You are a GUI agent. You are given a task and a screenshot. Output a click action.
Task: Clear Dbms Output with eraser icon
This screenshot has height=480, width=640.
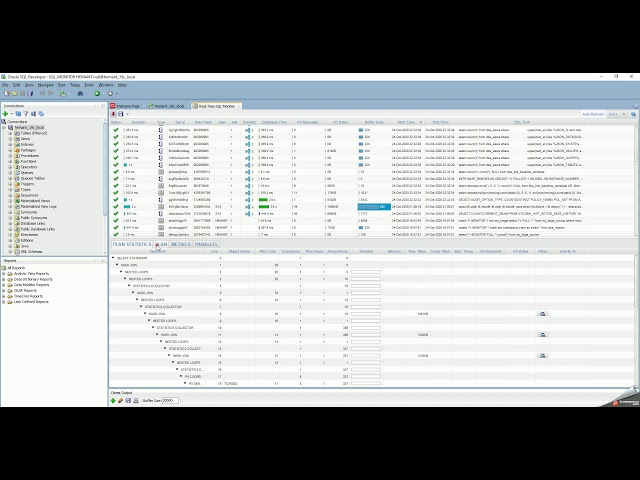point(120,401)
